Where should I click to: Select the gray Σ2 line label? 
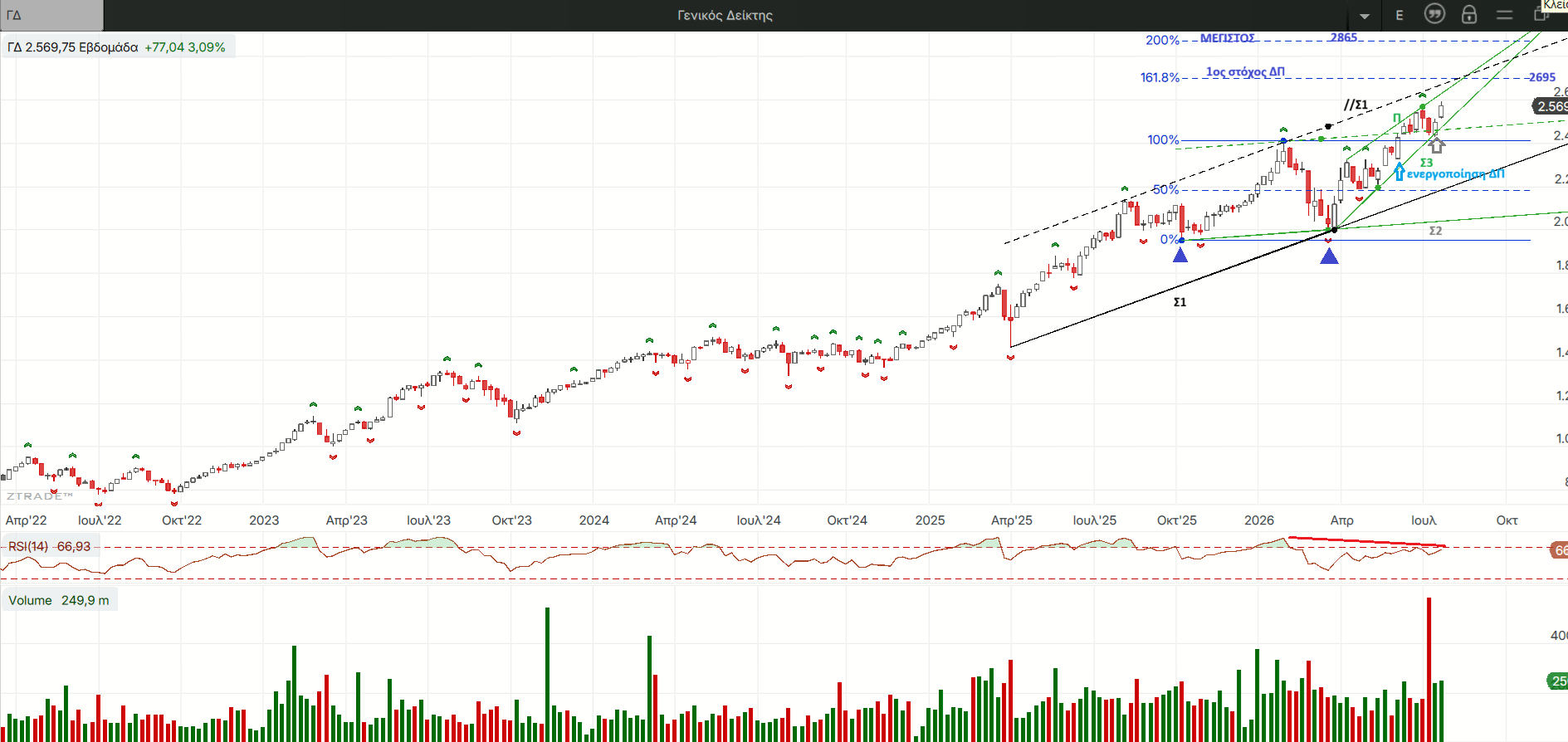click(1435, 231)
